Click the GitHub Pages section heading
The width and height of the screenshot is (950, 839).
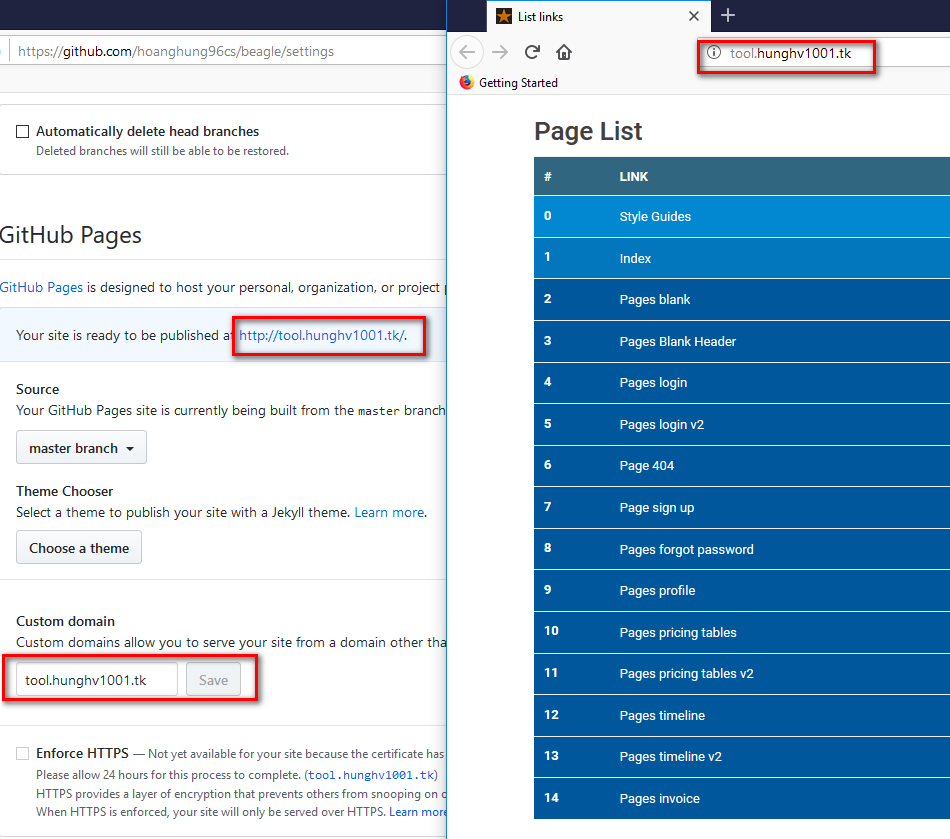pos(70,235)
